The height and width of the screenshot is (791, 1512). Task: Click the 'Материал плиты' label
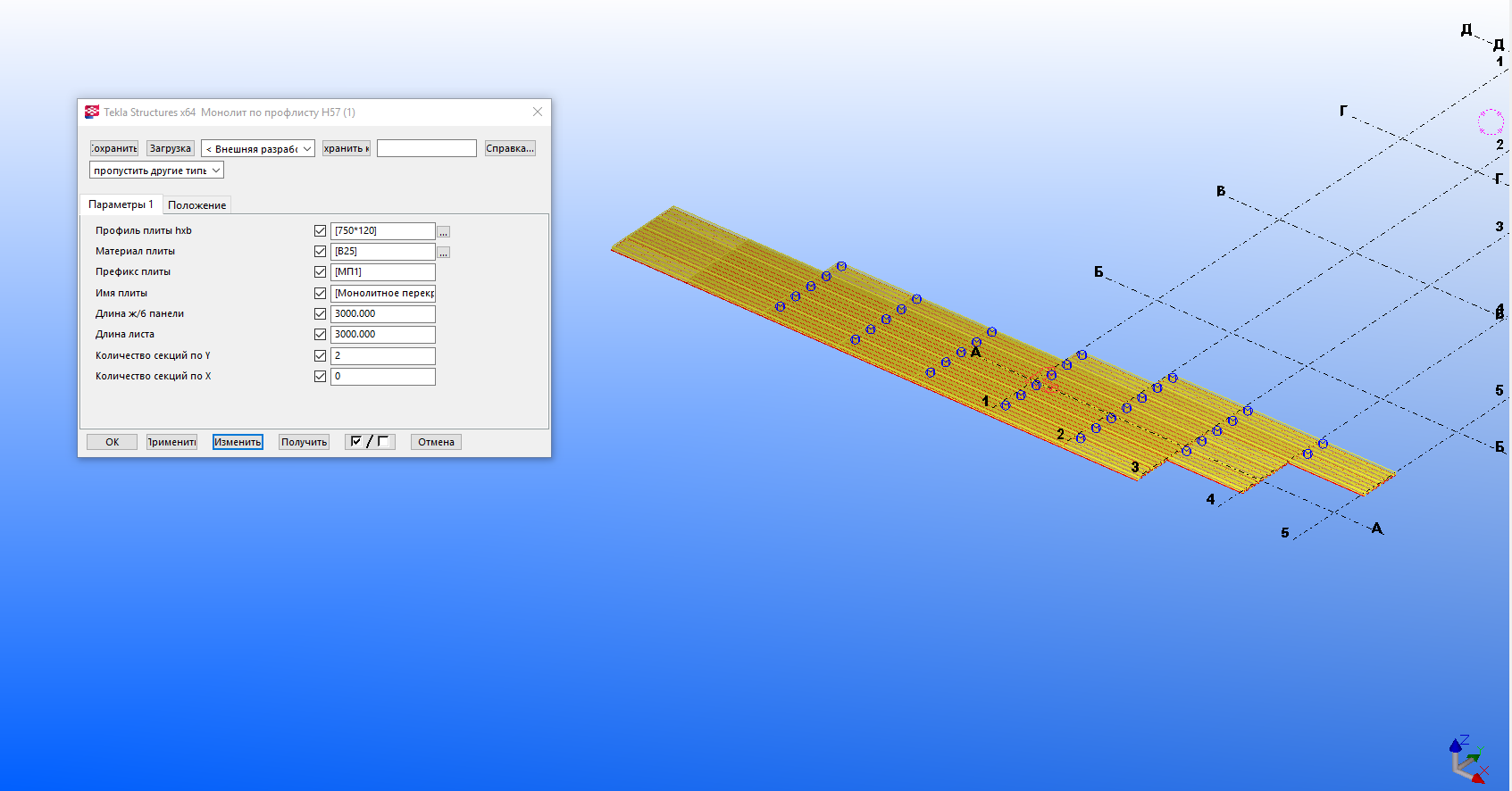pyautogui.click(x=135, y=251)
